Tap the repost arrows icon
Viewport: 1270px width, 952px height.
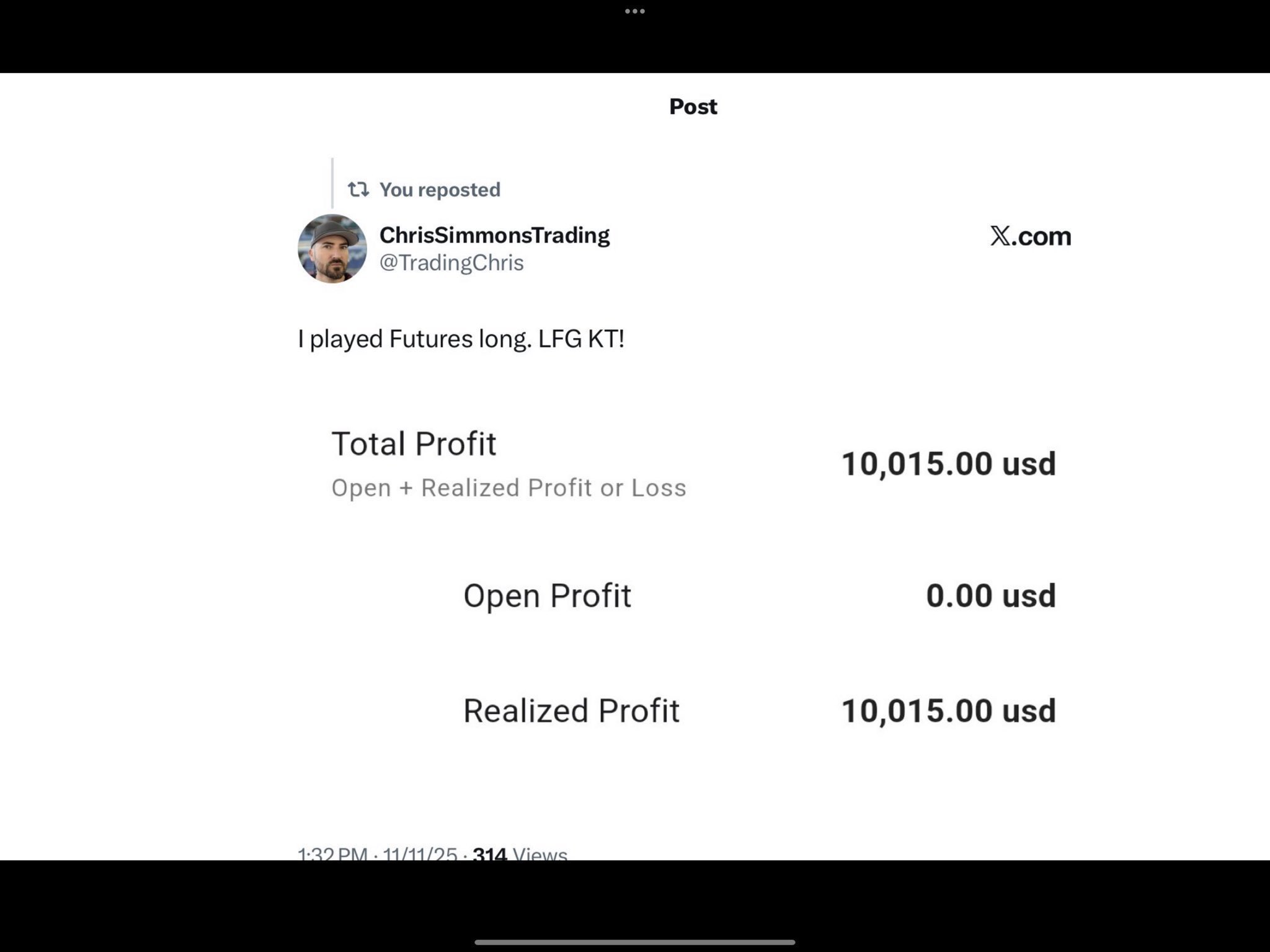click(x=358, y=189)
